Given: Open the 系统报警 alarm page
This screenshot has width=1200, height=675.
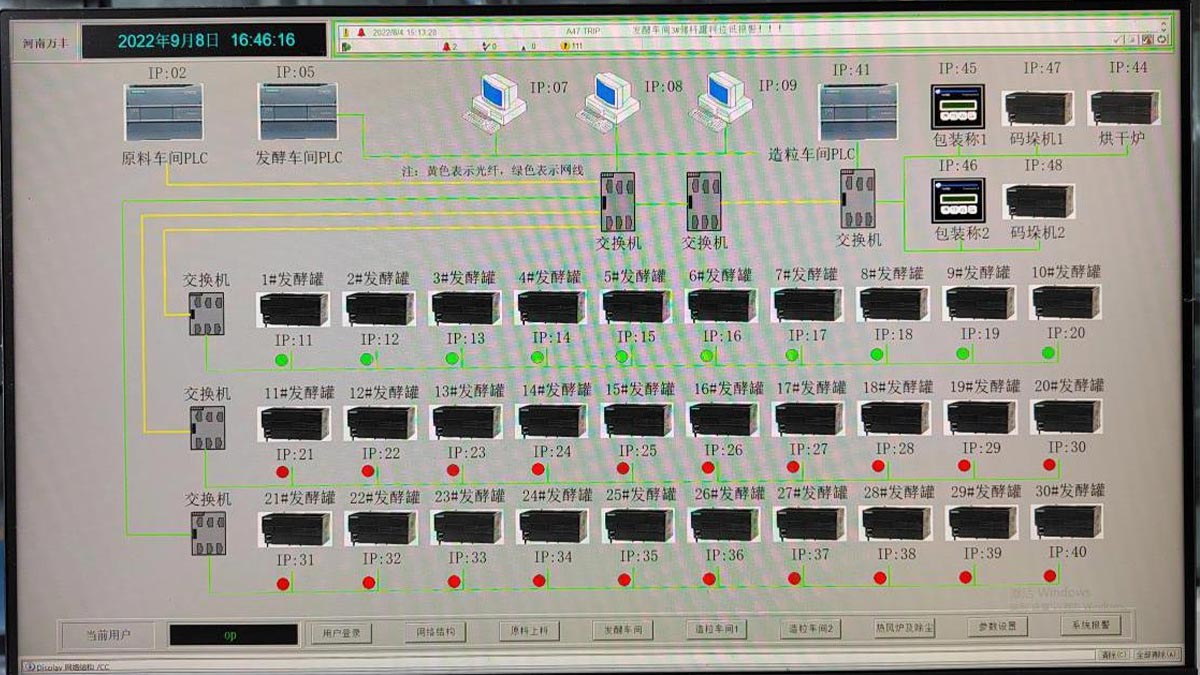Looking at the screenshot, I should 1091,625.
